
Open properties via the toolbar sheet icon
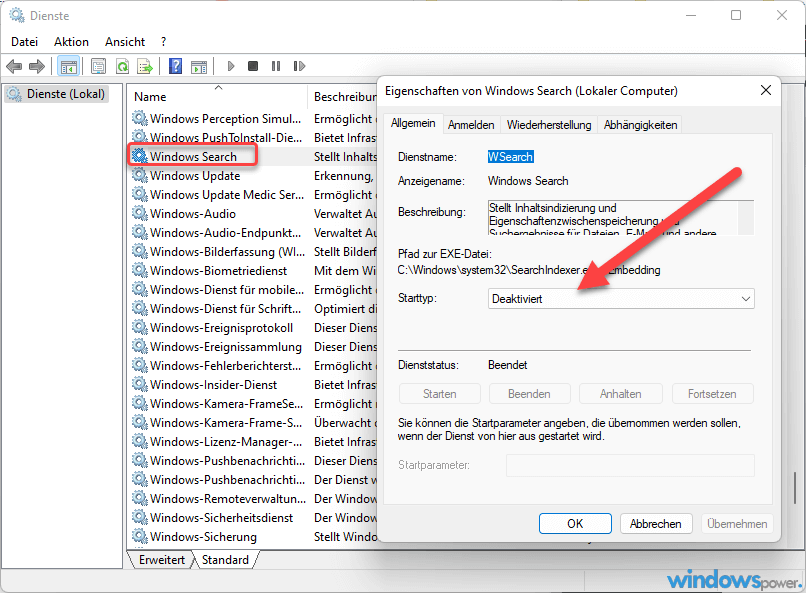(98, 66)
